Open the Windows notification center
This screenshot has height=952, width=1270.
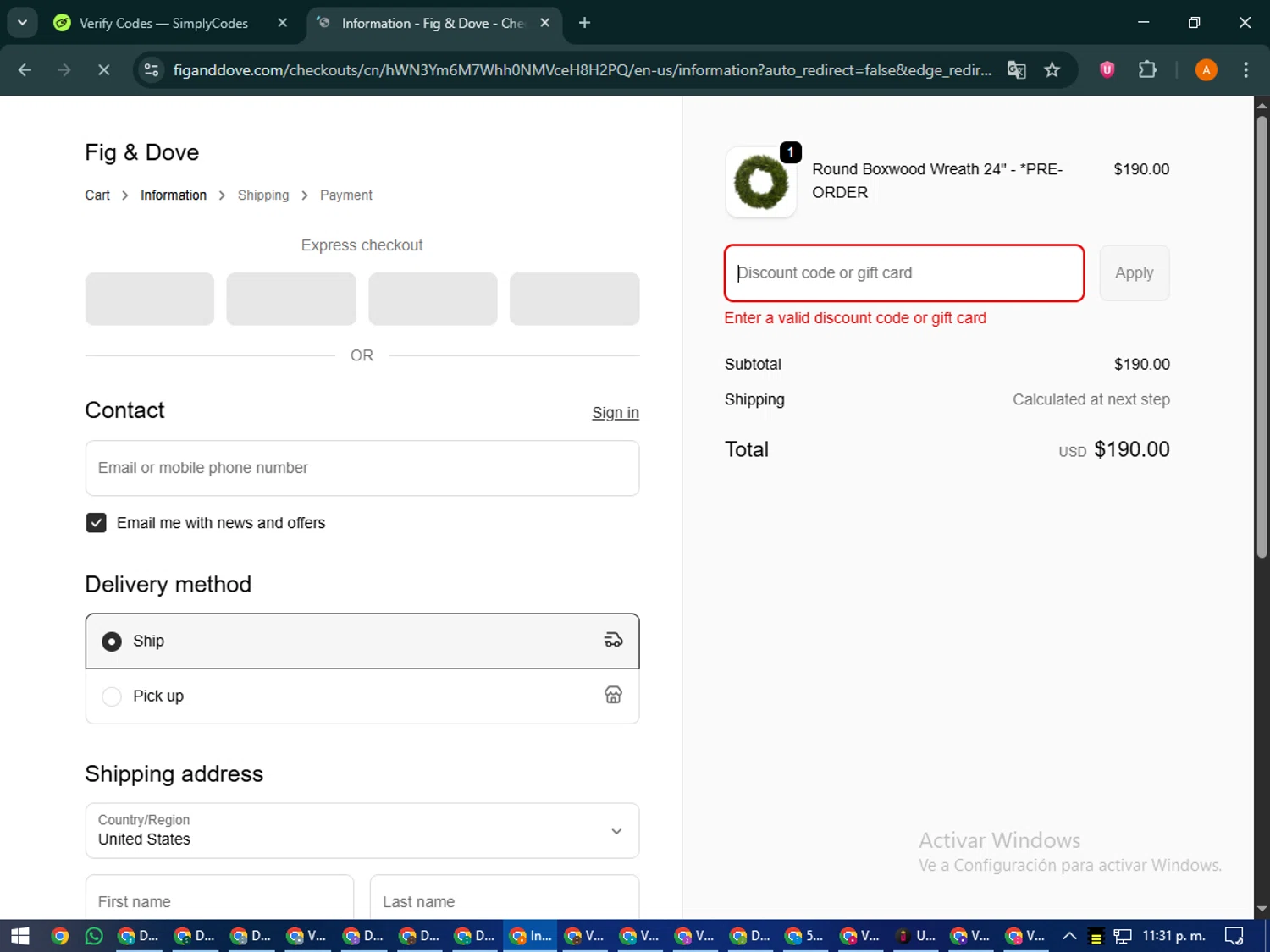1234,936
